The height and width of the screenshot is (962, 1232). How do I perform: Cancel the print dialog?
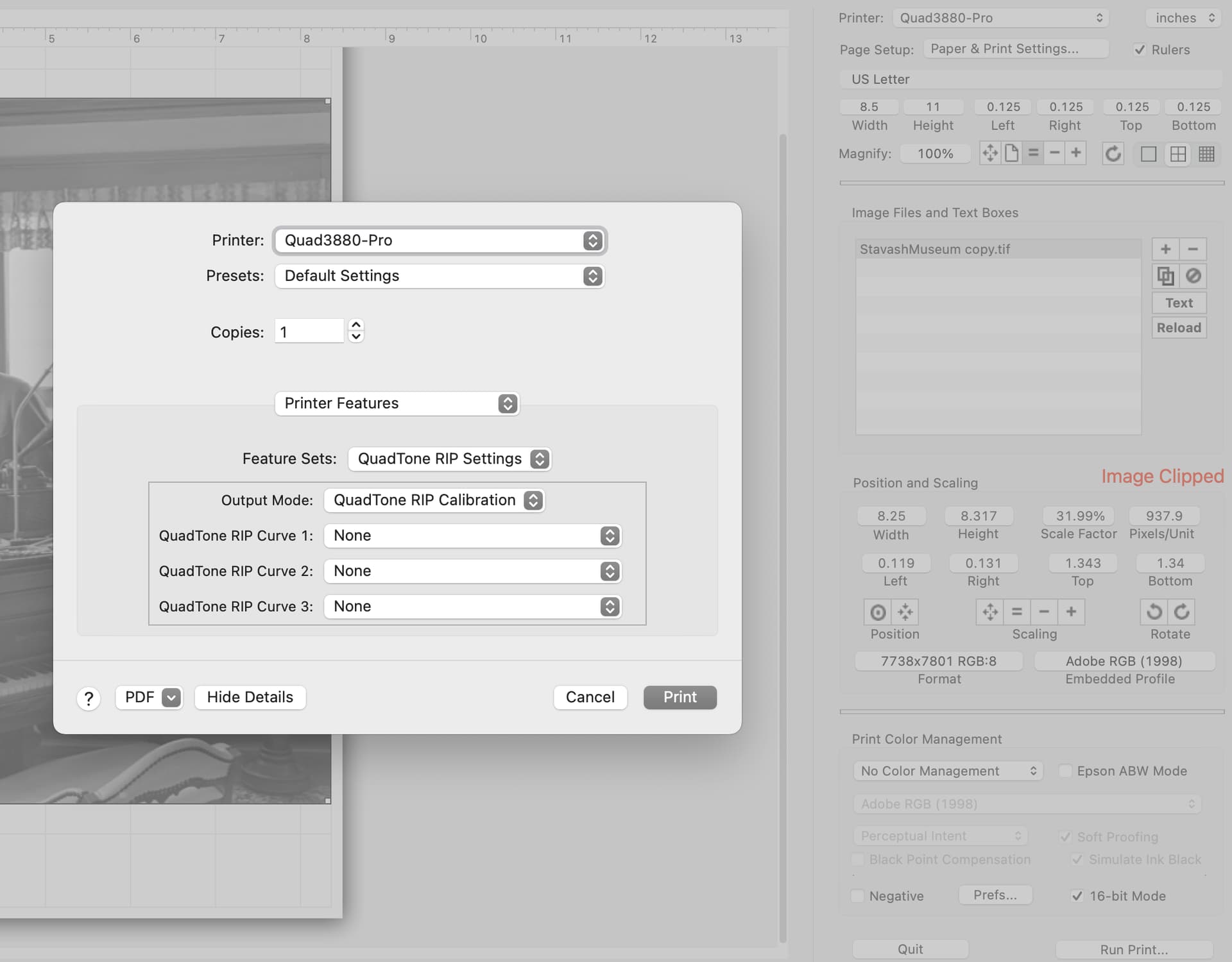pos(590,697)
